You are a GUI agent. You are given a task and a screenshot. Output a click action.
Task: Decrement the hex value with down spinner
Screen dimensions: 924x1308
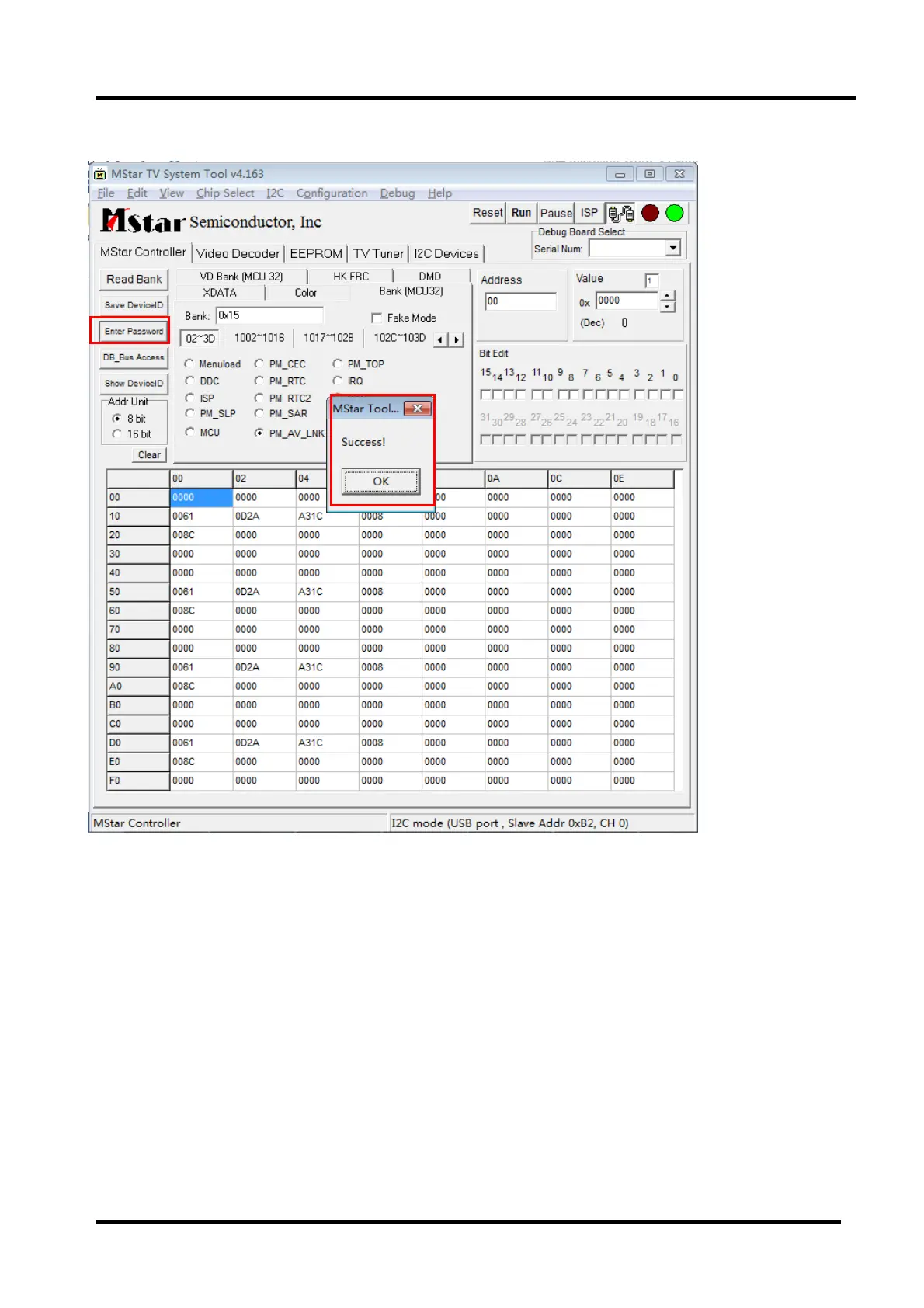[668, 307]
